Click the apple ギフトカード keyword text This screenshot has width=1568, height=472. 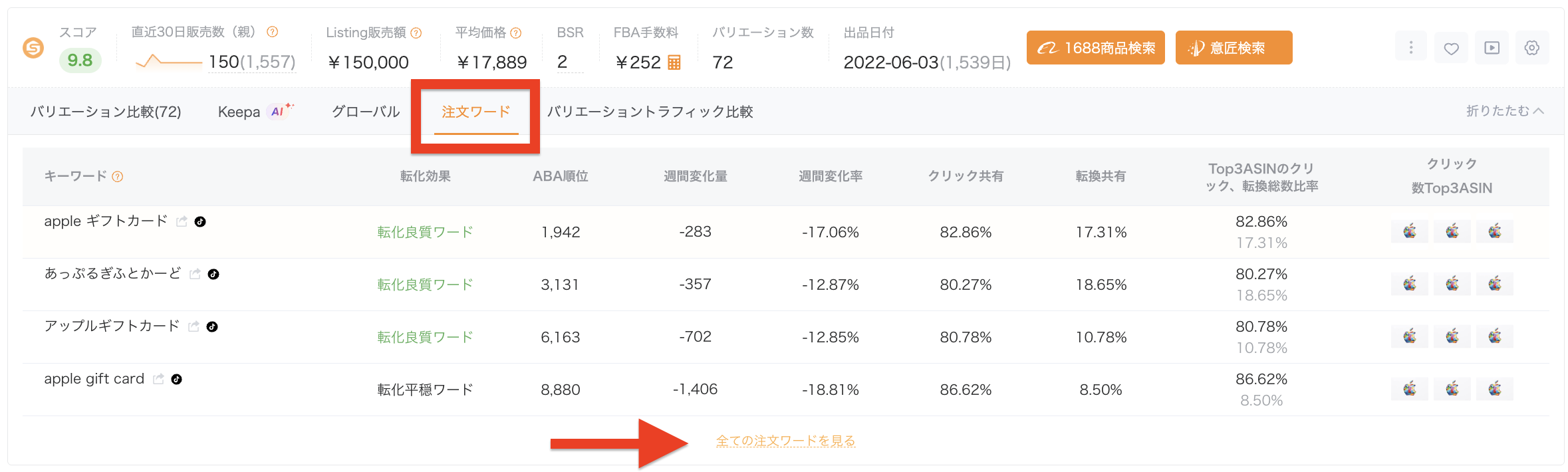coord(106,221)
